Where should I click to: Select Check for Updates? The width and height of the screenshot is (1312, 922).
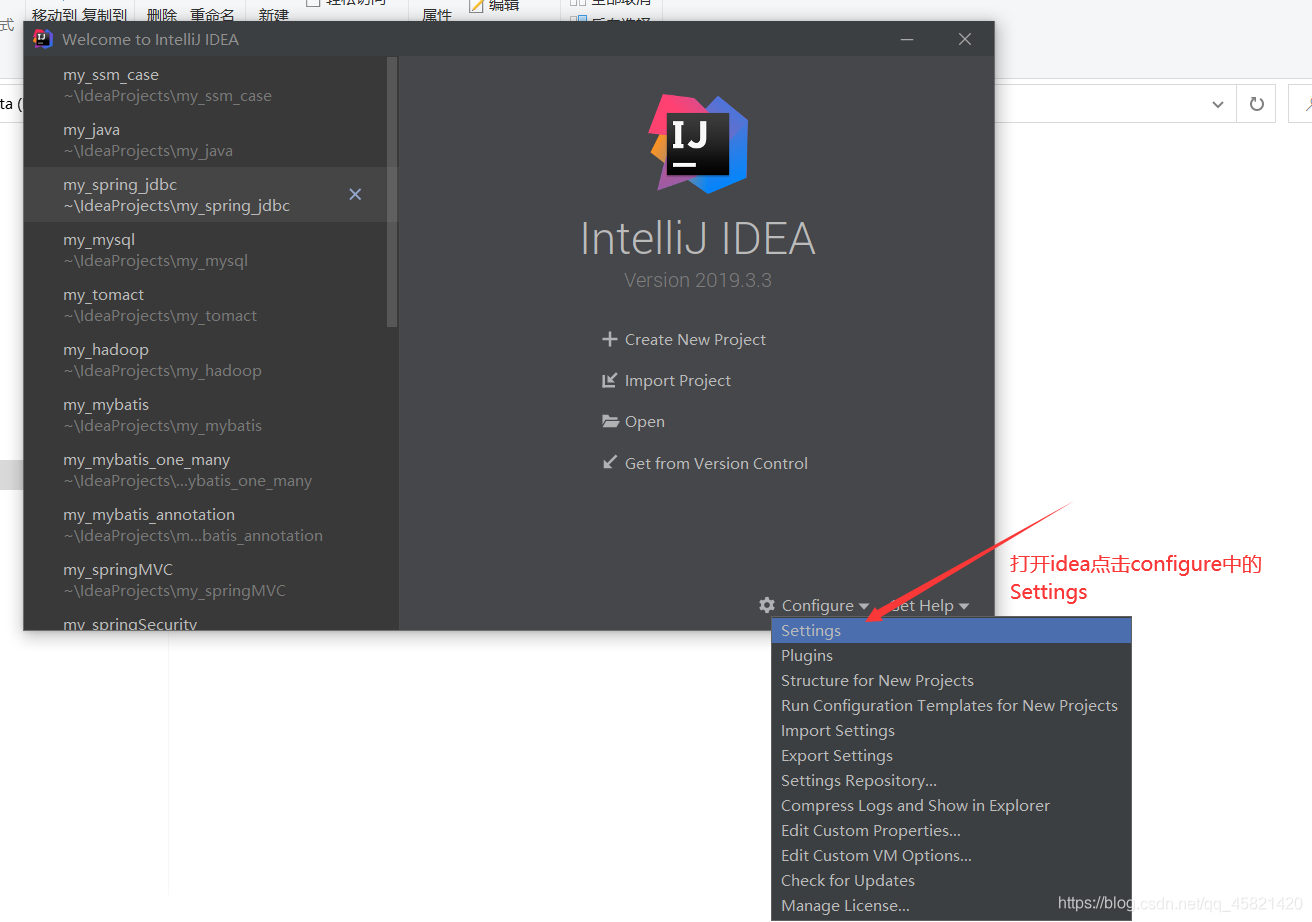(x=951, y=880)
